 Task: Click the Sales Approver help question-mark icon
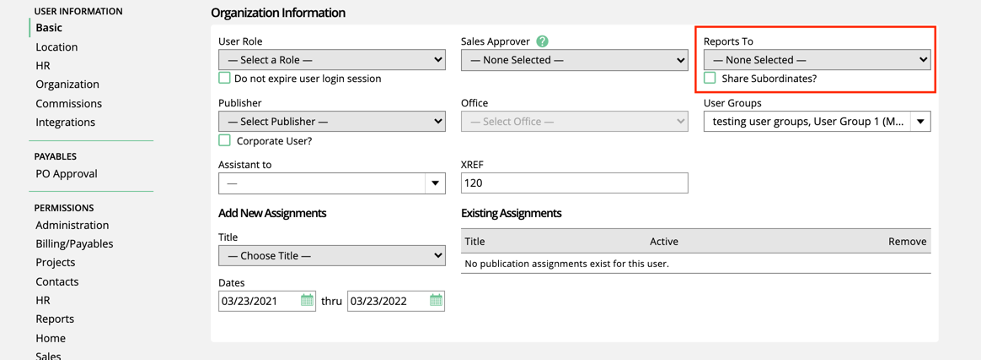coord(542,41)
